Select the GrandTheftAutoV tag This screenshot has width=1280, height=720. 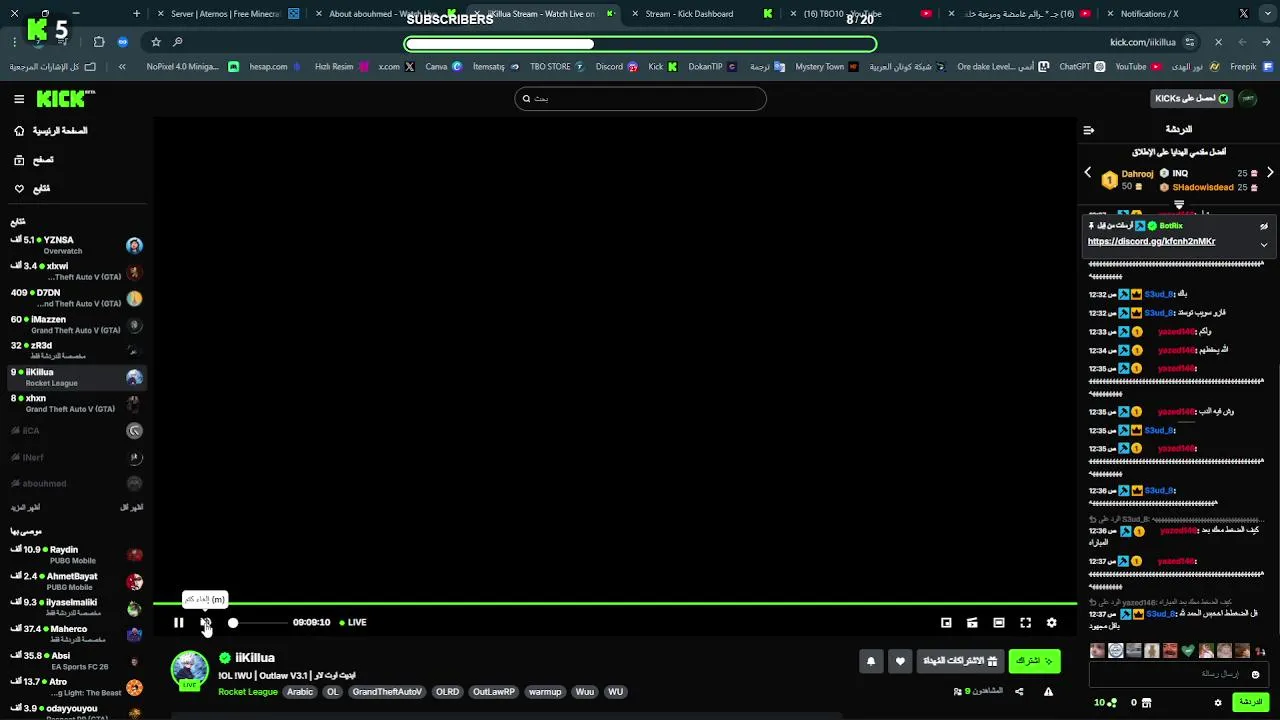point(387,692)
